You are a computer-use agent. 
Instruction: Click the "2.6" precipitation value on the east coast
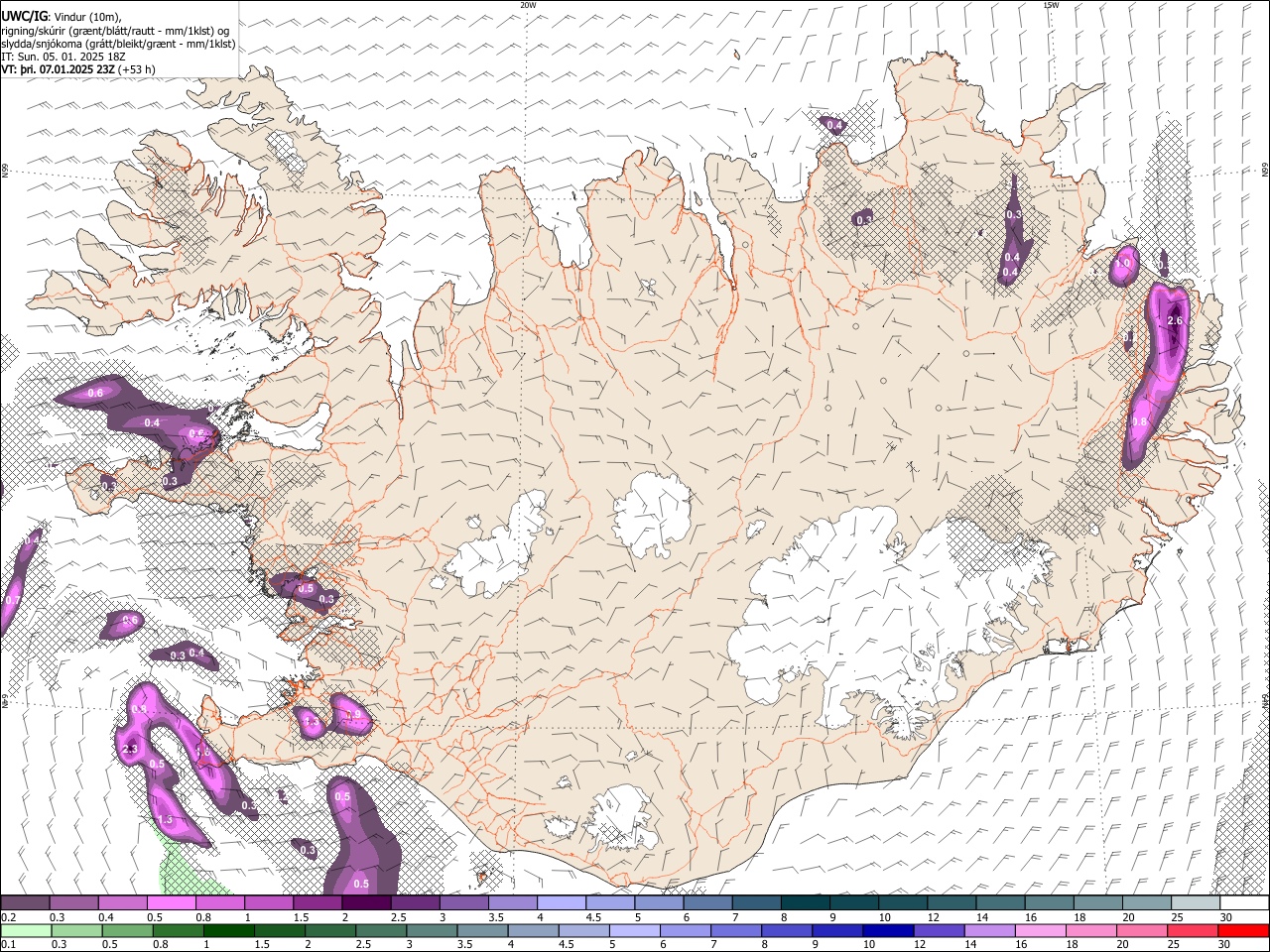click(x=1176, y=320)
